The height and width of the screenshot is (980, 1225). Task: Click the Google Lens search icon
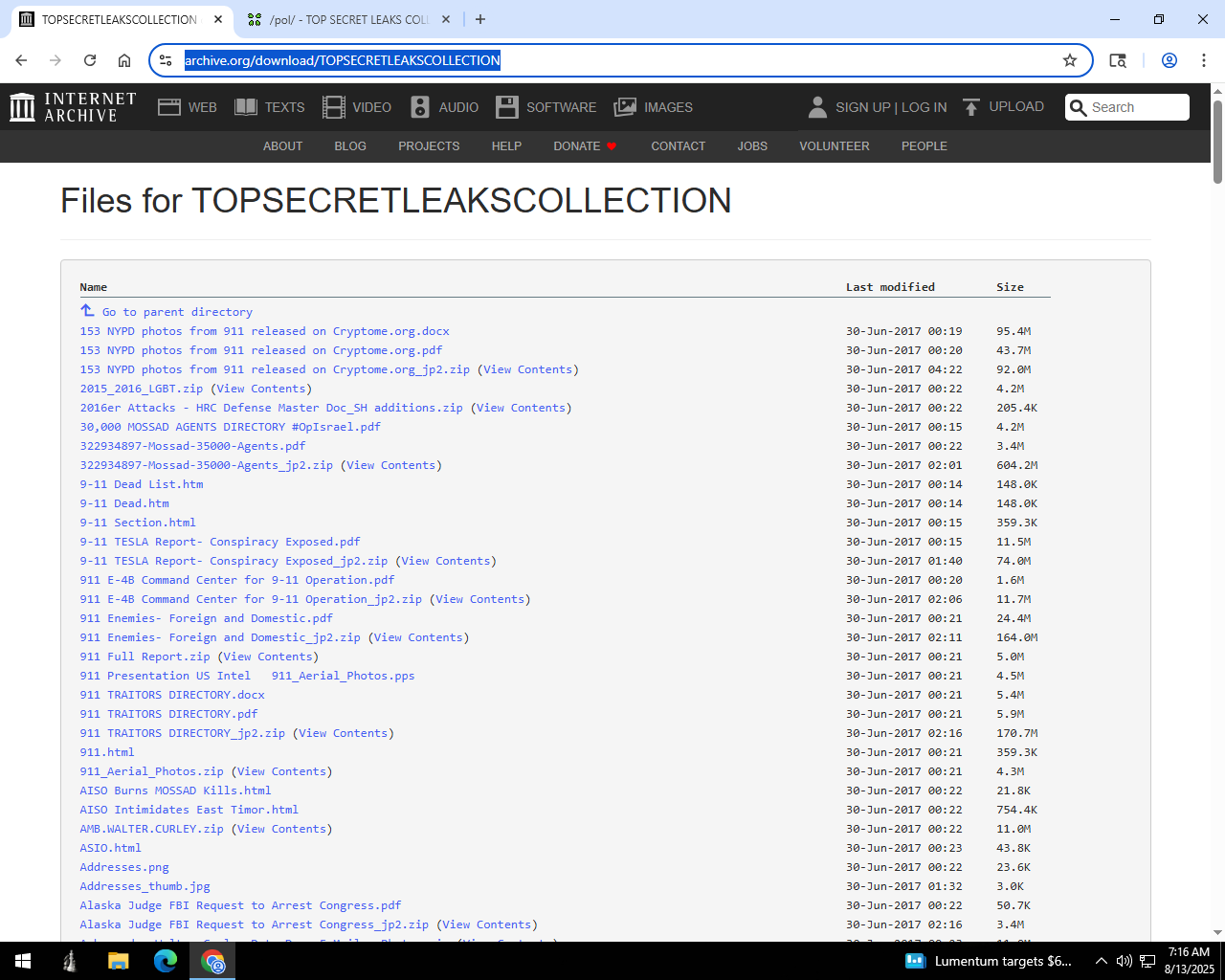[1118, 60]
